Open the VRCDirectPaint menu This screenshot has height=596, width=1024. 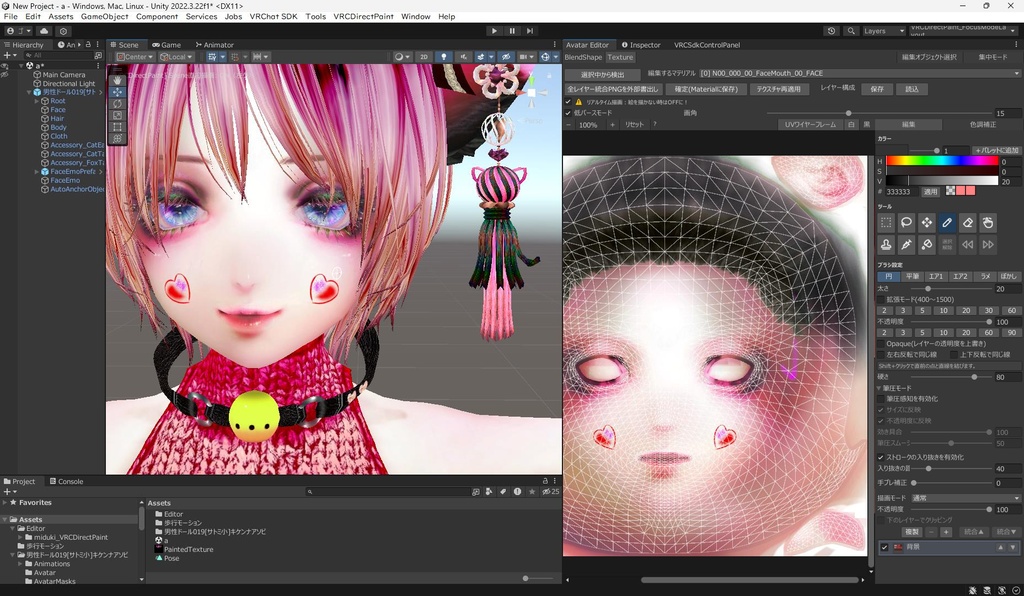pyautogui.click(x=363, y=16)
